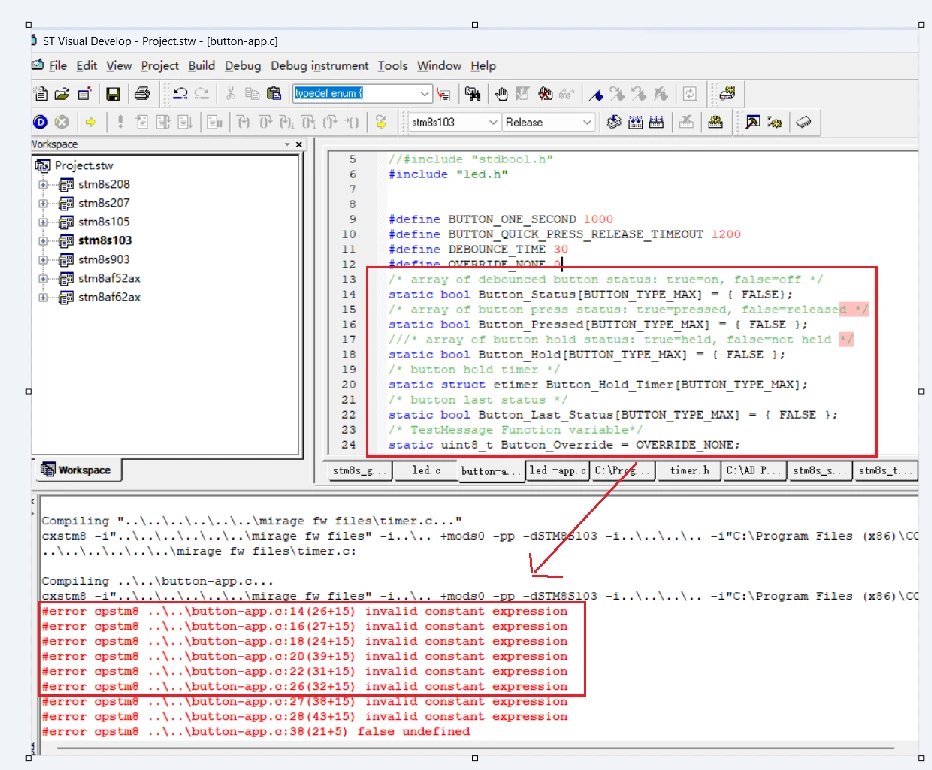This screenshot has height=770, width=932.
Task: Select the Project.stw root tree item
Action: (83, 165)
